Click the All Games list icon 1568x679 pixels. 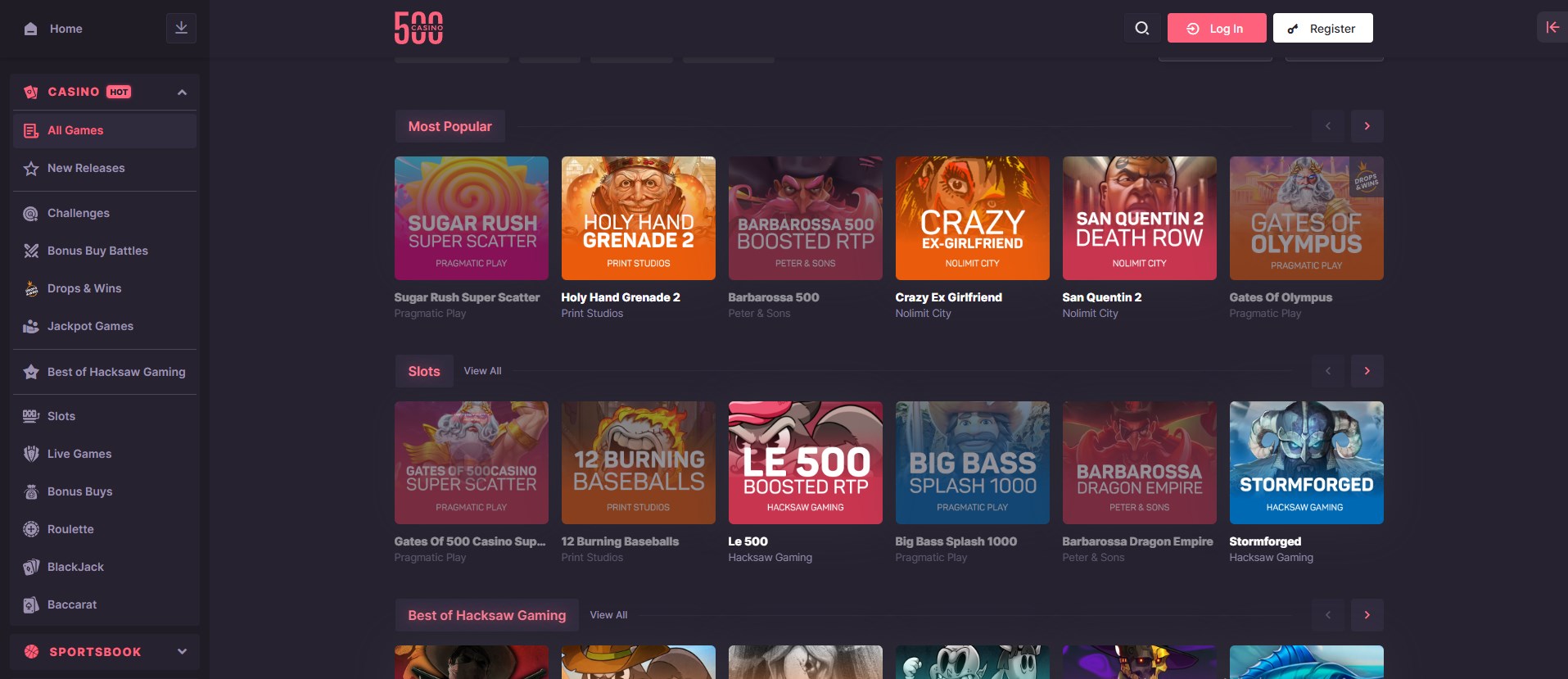[31, 130]
